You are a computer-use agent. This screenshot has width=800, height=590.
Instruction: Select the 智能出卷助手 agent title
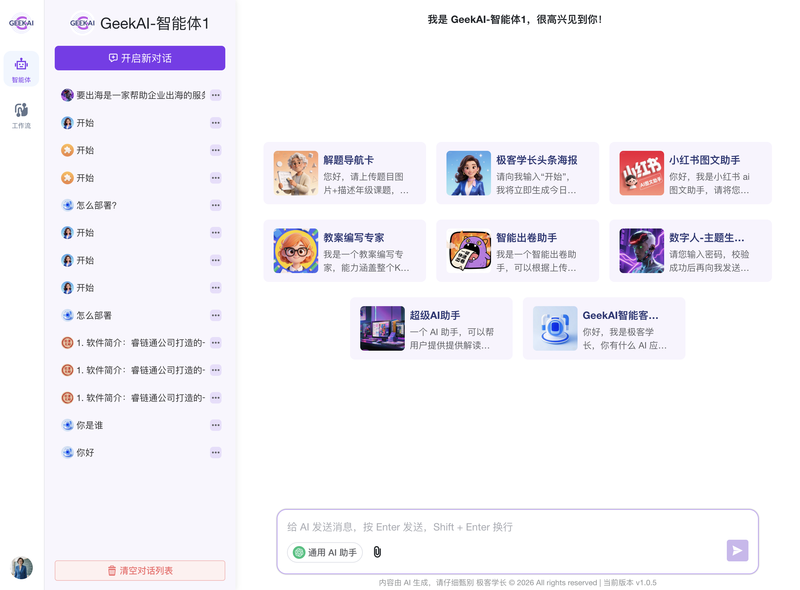coord(527,237)
